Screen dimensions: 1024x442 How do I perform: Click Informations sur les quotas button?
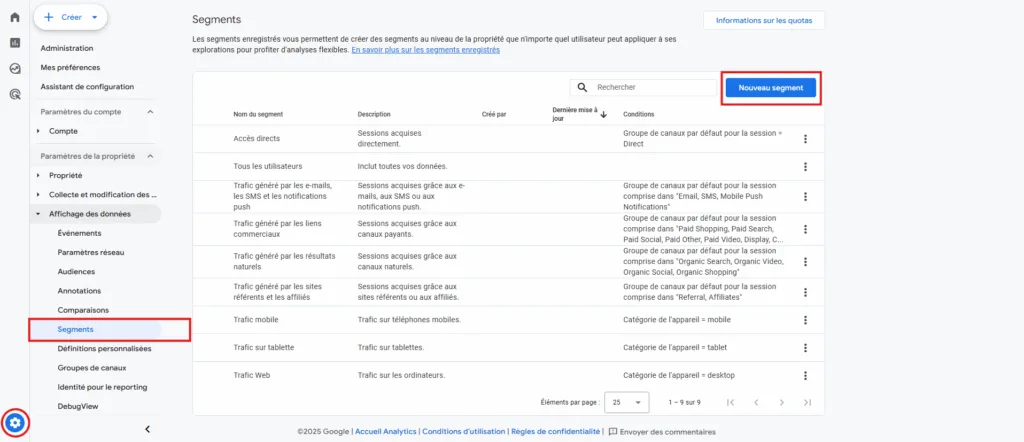(764, 20)
